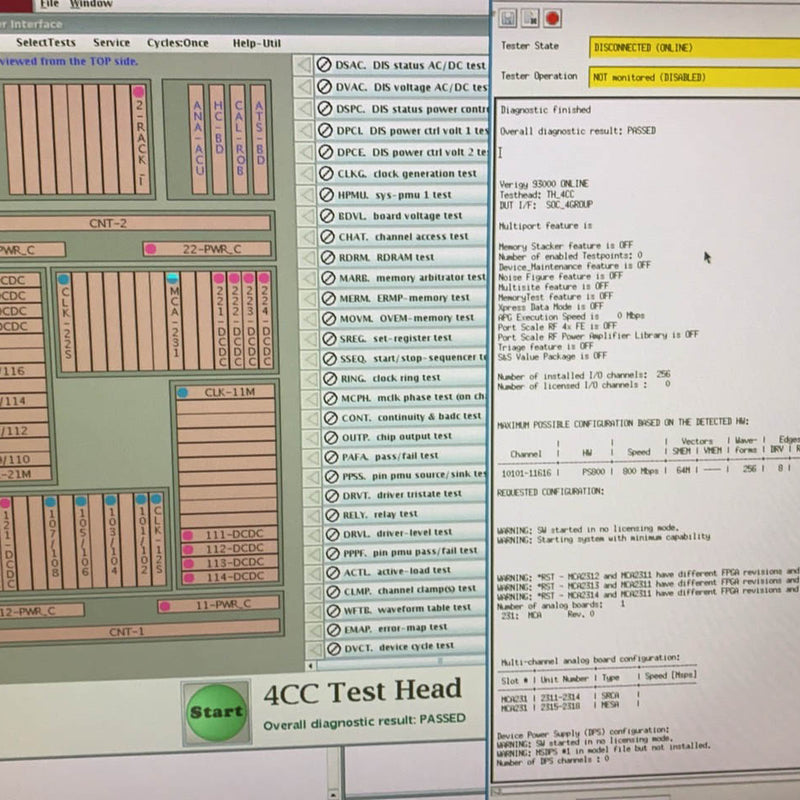Toggle the ACTL active-load test selection circle
This screenshot has height=800, width=800.
point(333,572)
